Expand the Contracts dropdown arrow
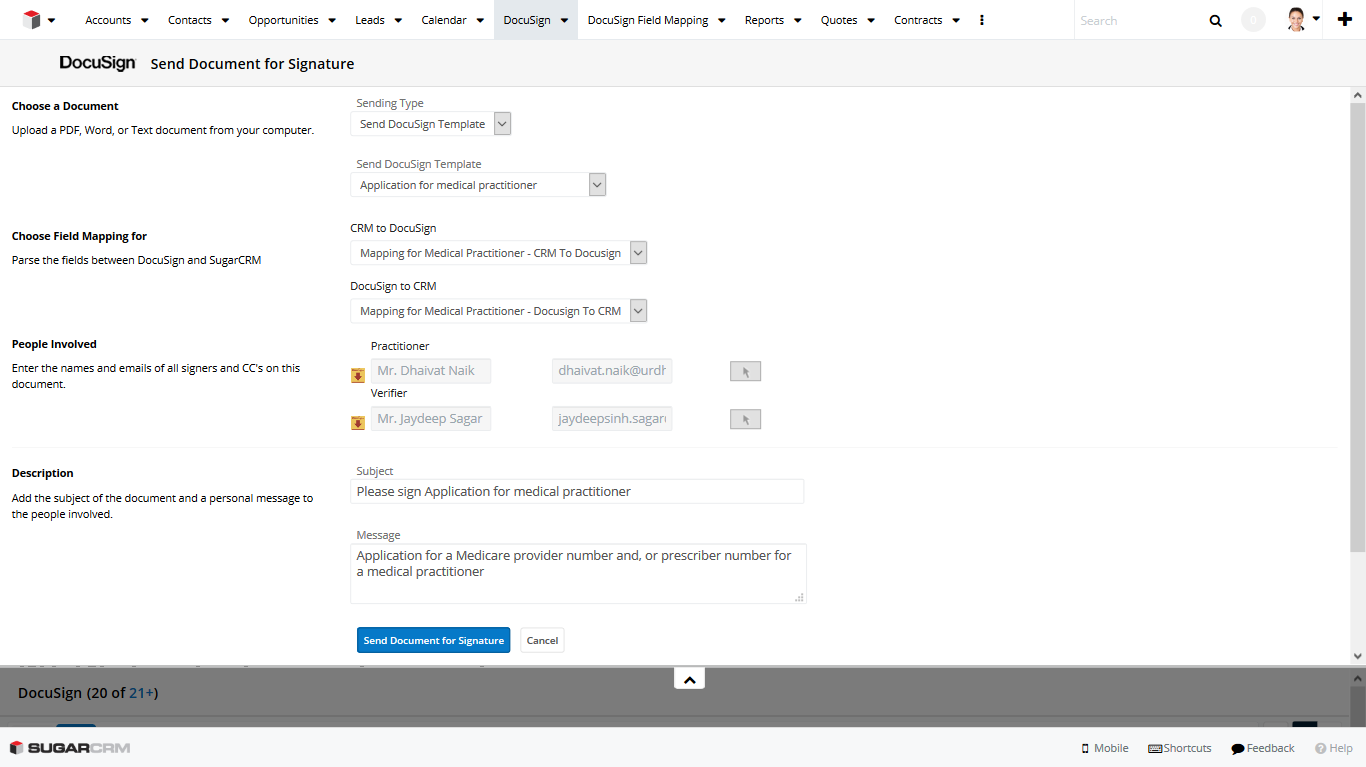The height and width of the screenshot is (767, 1366). (x=956, y=20)
